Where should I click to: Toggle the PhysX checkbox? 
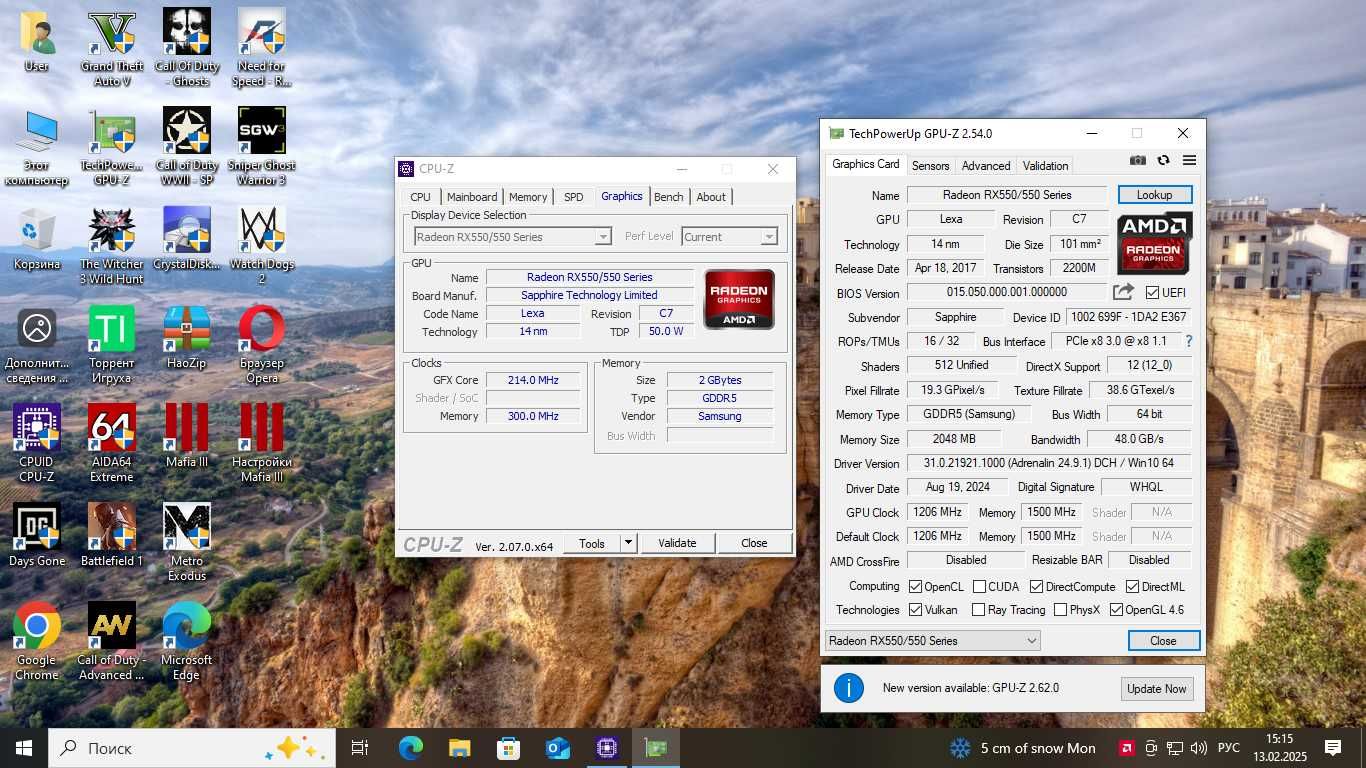coord(1060,610)
